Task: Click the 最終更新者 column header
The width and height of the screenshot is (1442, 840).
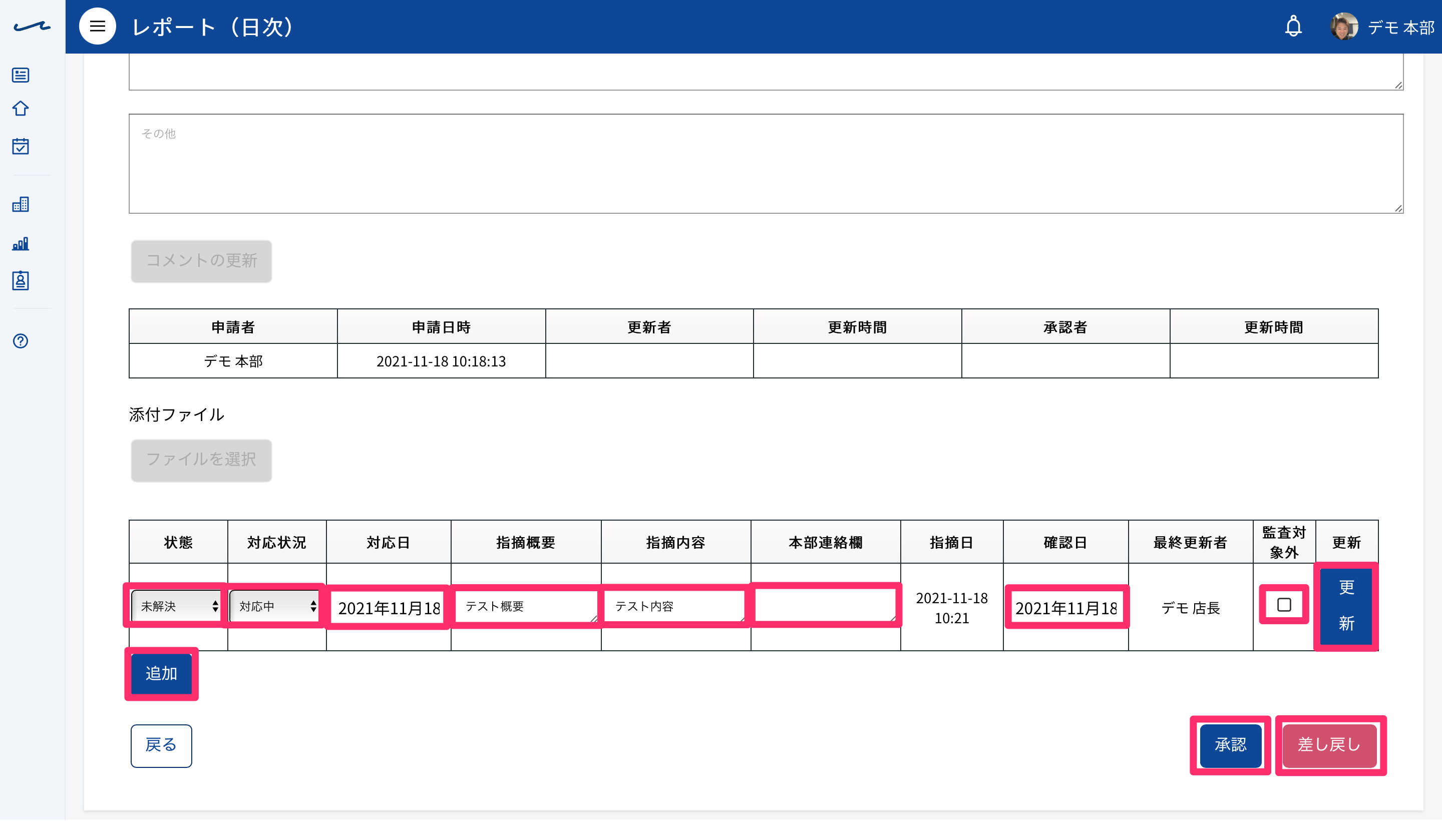Action: (1190, 542)
